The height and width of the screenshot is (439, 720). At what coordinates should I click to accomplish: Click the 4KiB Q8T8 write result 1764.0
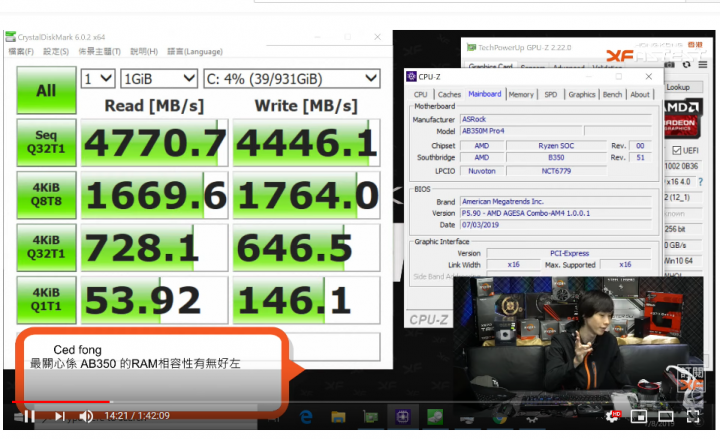pyautogui.click(x=306, y=195)
